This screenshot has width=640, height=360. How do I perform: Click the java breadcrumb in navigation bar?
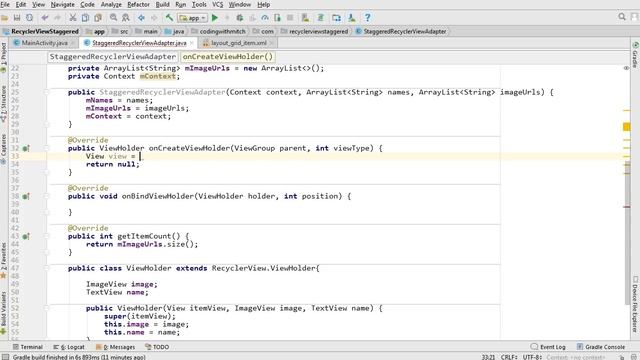[x=174, y=31]
